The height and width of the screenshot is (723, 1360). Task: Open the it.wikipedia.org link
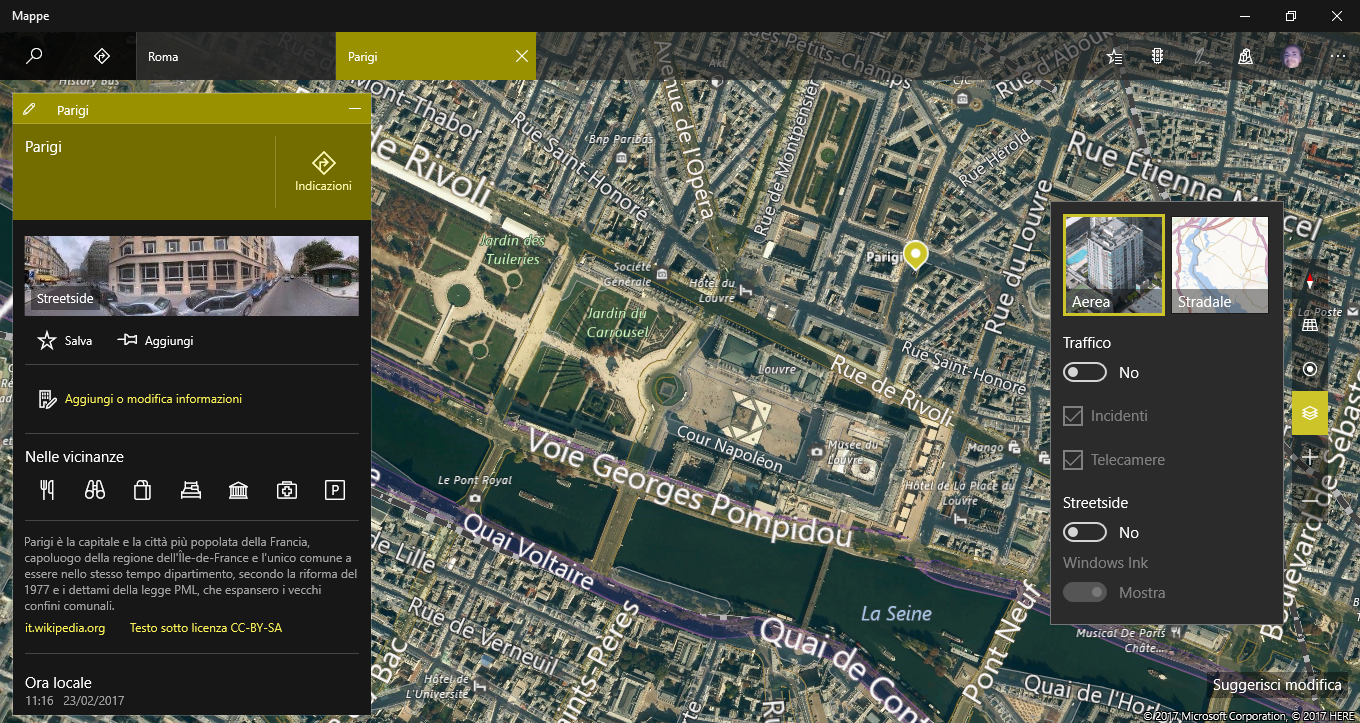click(65, 628)
